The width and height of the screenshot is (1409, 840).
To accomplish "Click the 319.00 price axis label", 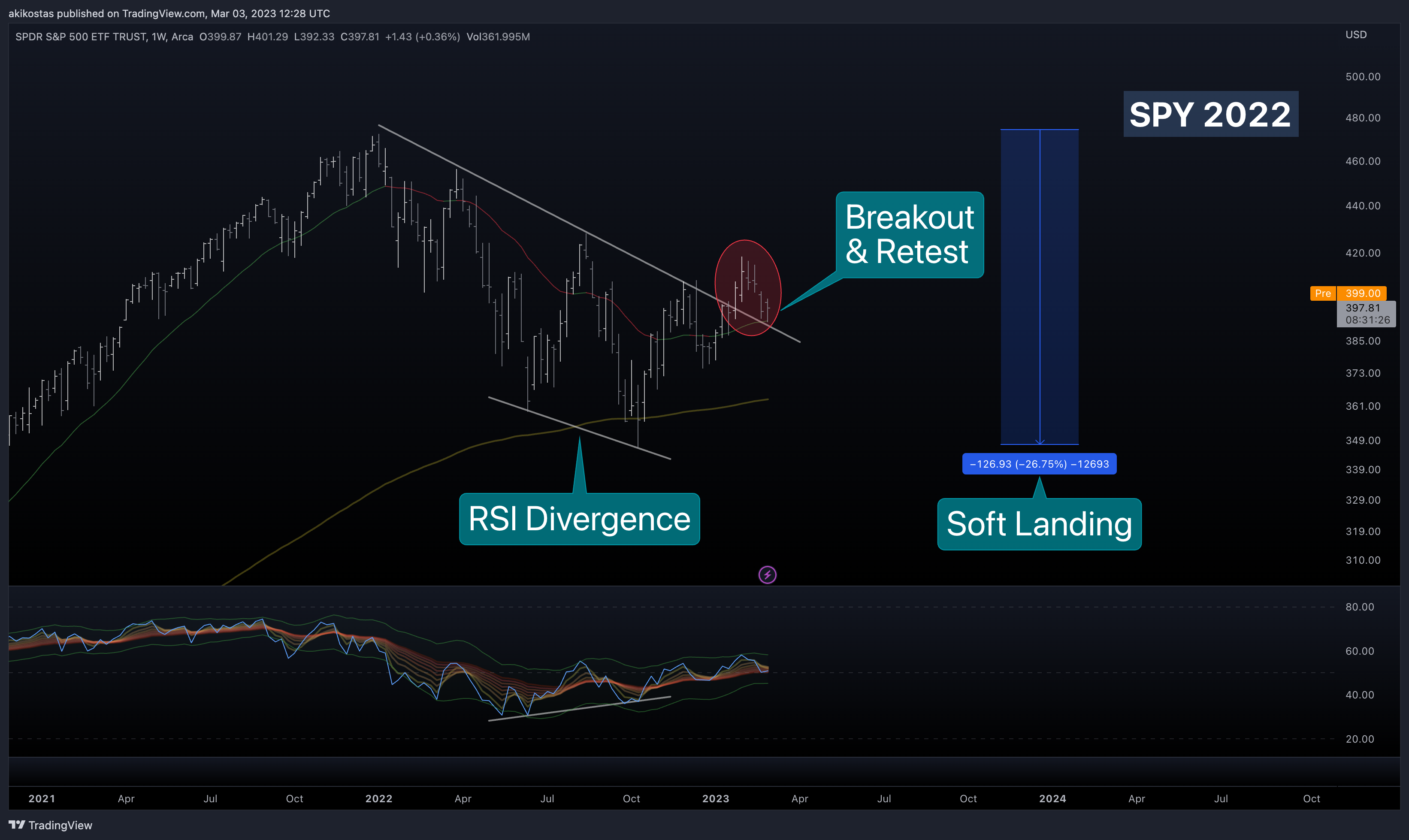I will (x=1363, y=531).
